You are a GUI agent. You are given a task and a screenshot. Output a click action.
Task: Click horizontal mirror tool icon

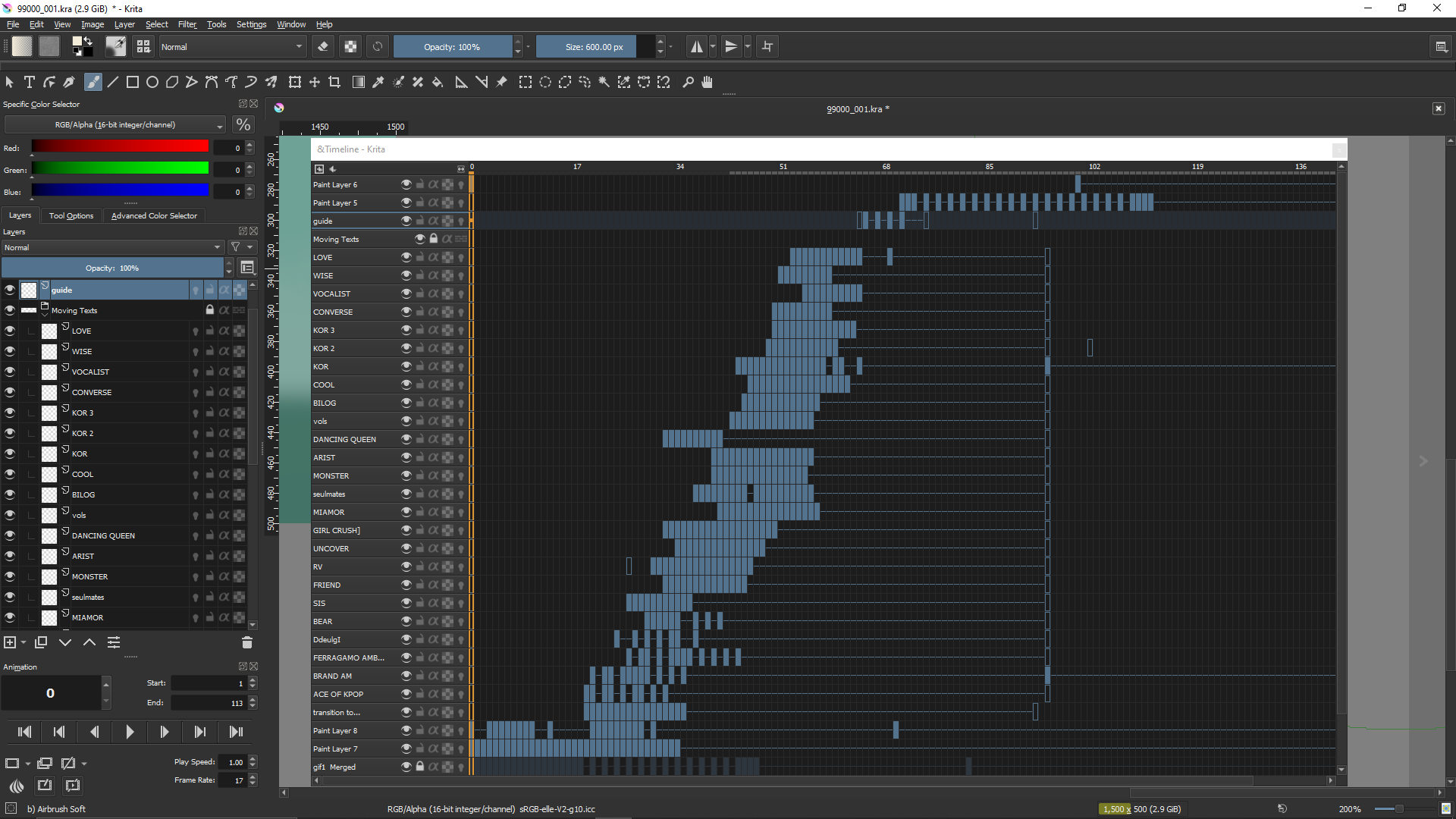695,47
